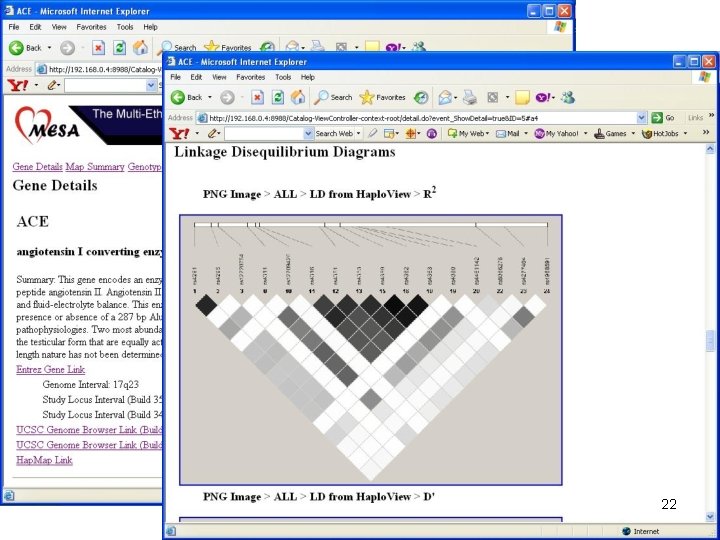720x540 pixels.
Task: Click Yahoo search text box in front window
Action: click(264, 134)
